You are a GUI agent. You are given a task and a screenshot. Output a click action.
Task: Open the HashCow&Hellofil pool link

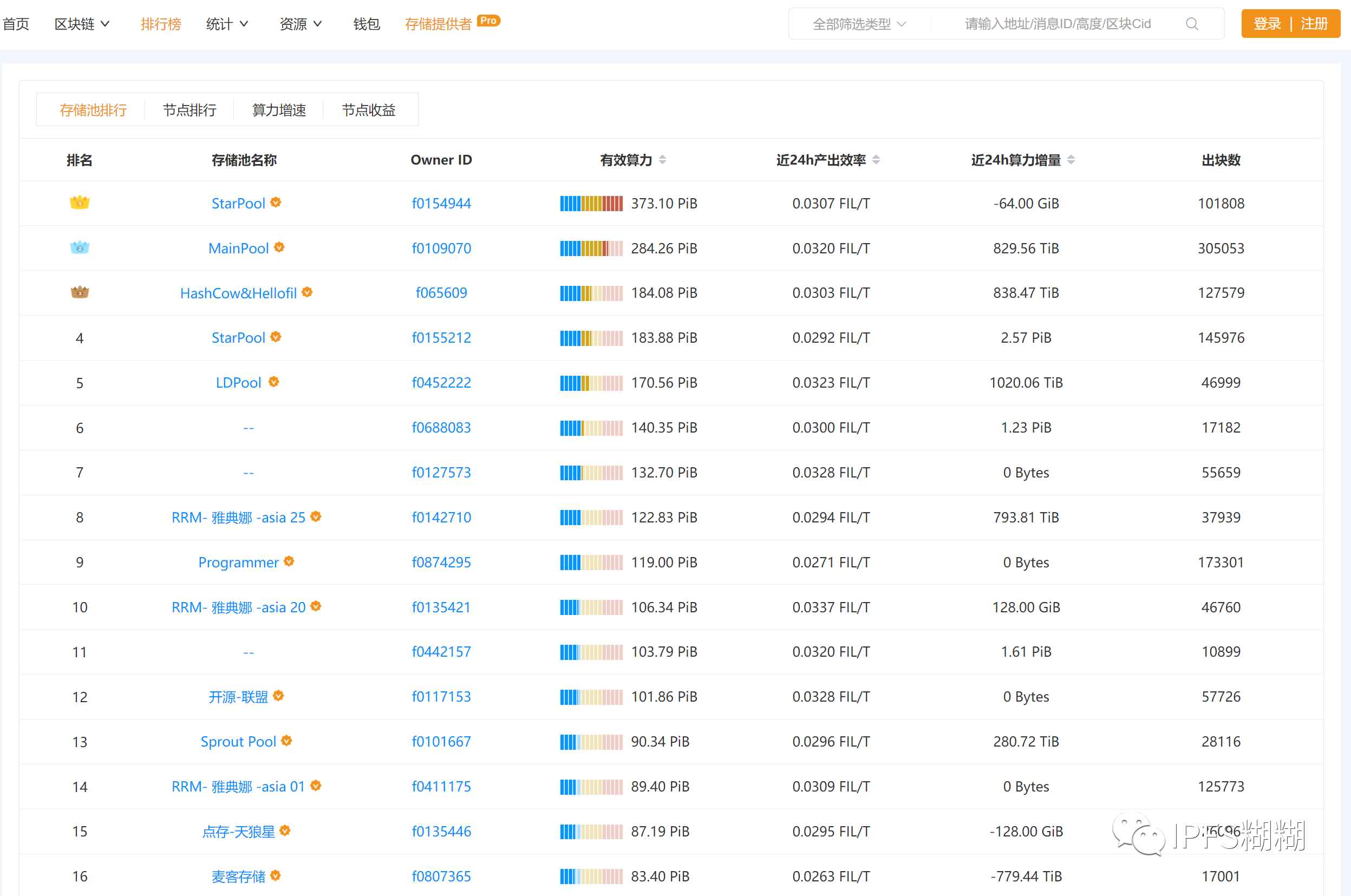point(238,293)
